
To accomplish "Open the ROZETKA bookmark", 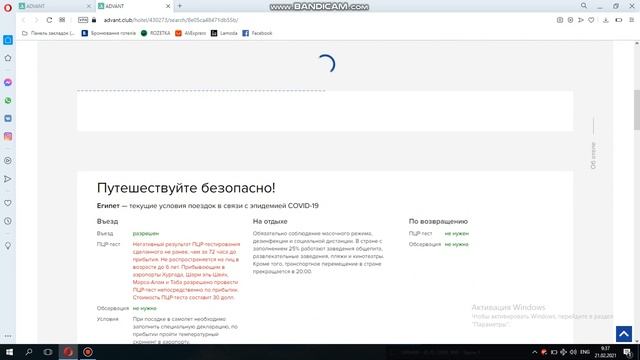I will (x=155, y=33).
